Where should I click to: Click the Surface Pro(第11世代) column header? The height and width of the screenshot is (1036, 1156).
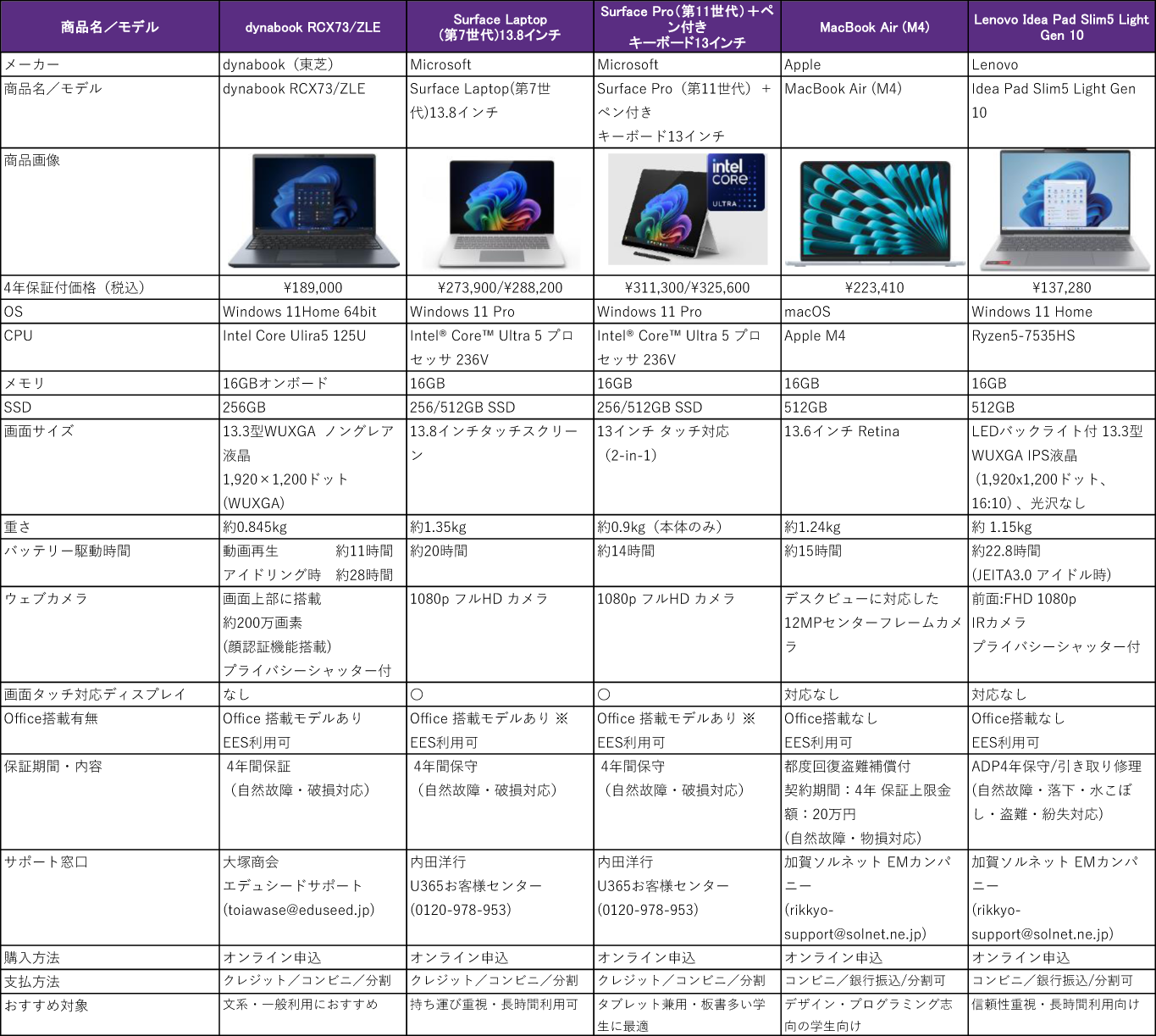pos(687,27)
